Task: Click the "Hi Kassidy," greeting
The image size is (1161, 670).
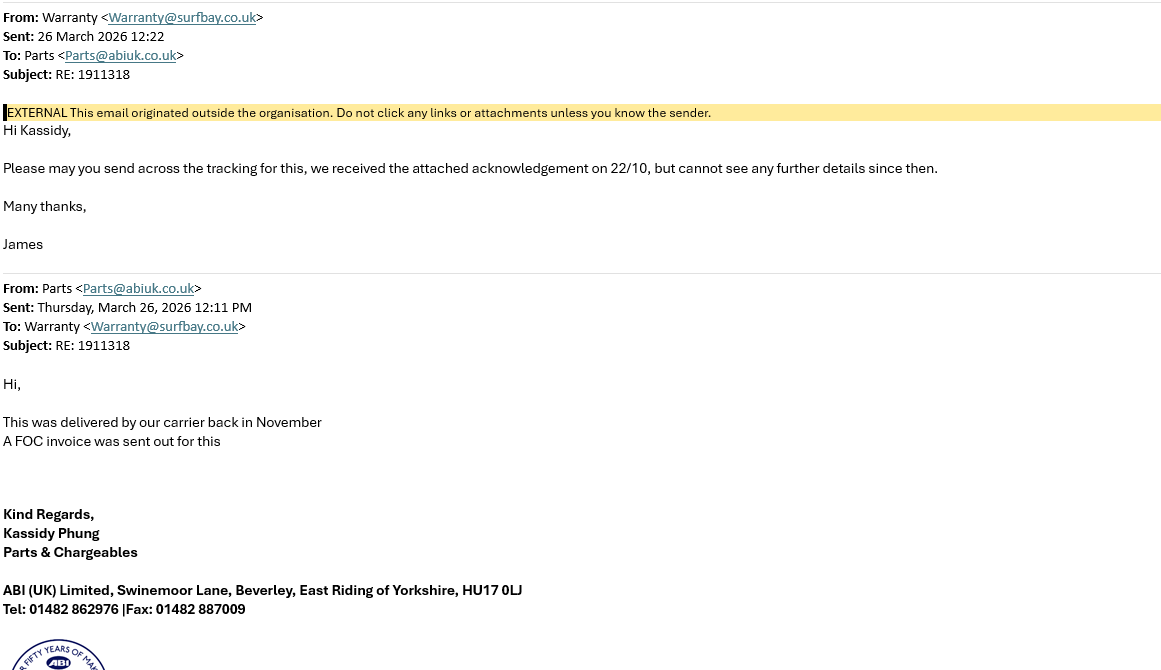Action: click(x=37, y=131)
